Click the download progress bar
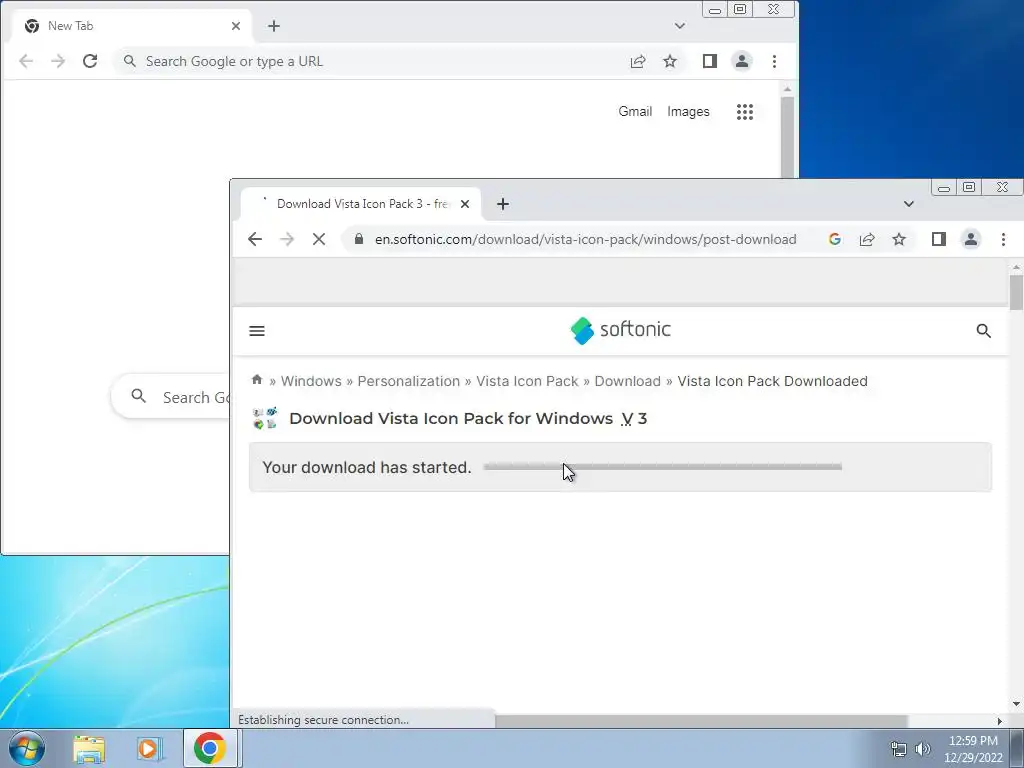Image resolution: width=1024 pixels, height=768 pixels. 663,467
